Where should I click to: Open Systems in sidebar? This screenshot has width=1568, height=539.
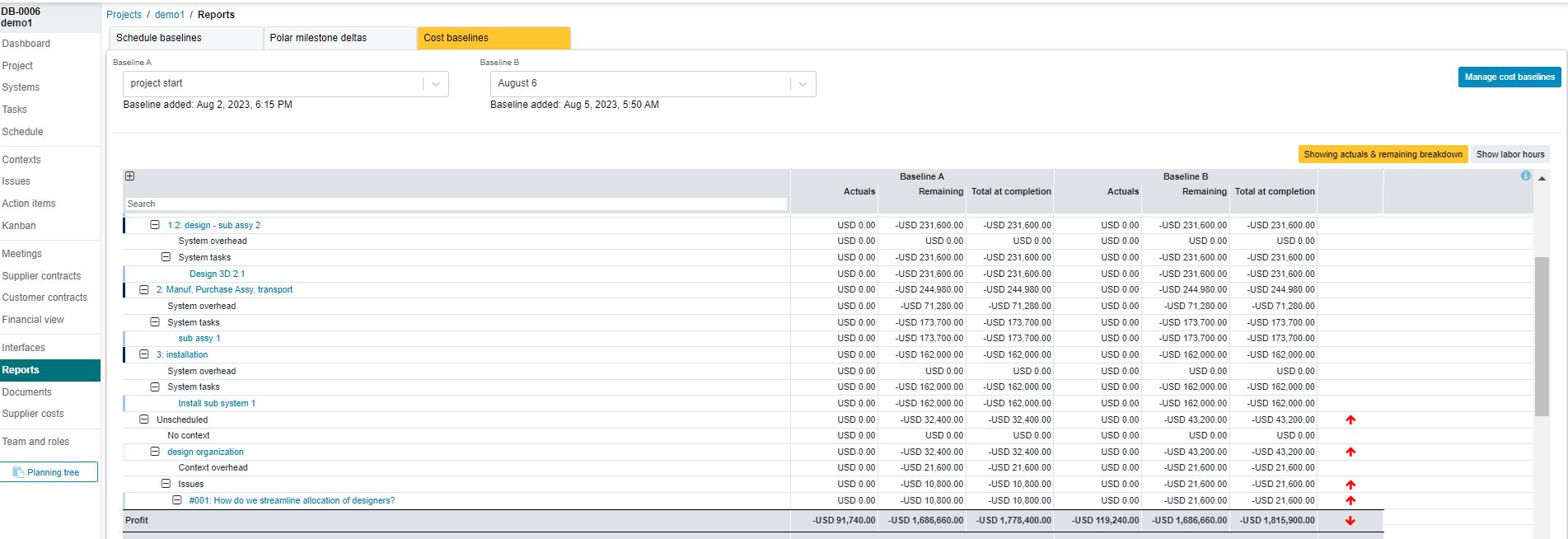(21, 87)
